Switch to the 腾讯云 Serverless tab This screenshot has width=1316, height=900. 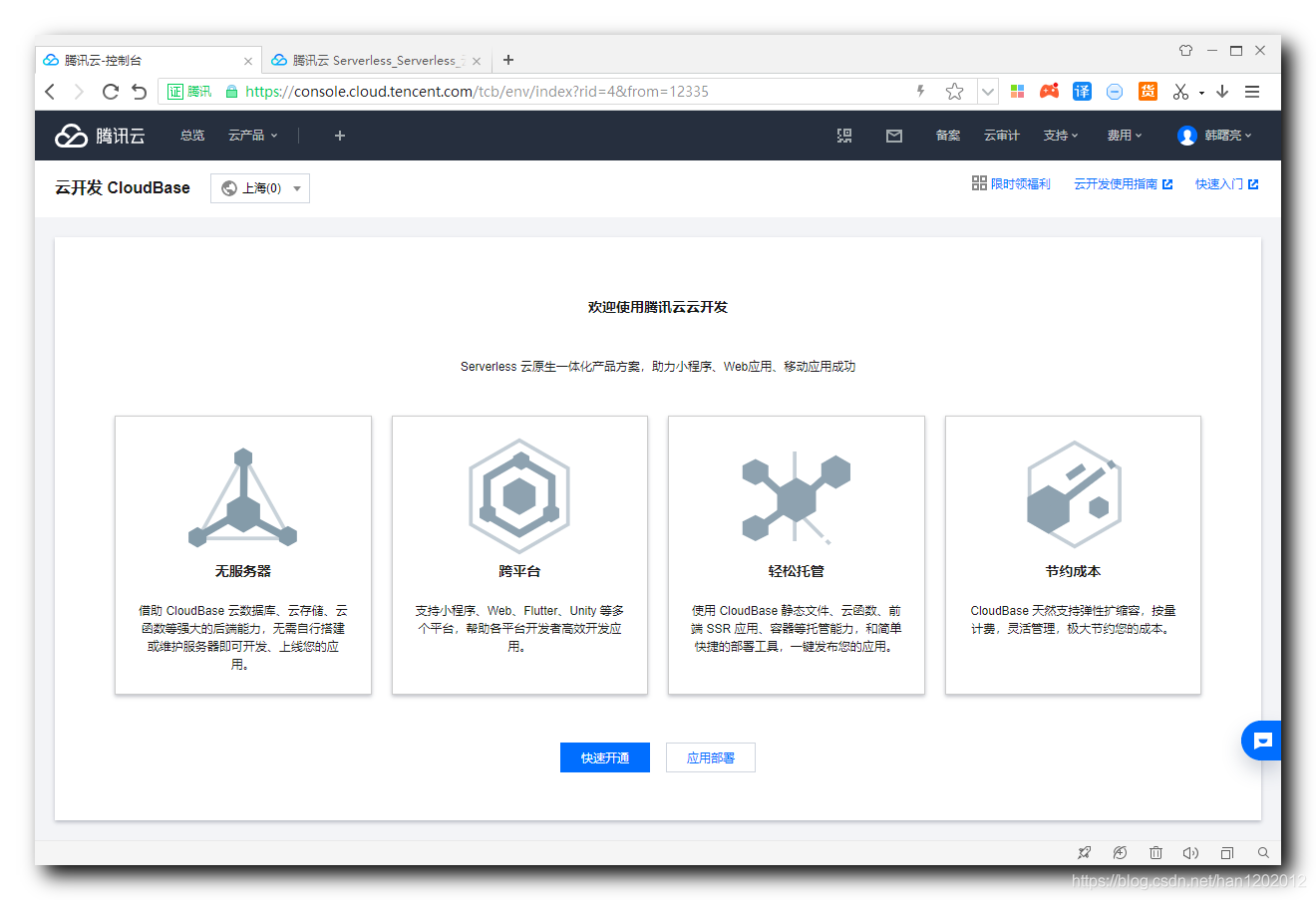point(376,61)
